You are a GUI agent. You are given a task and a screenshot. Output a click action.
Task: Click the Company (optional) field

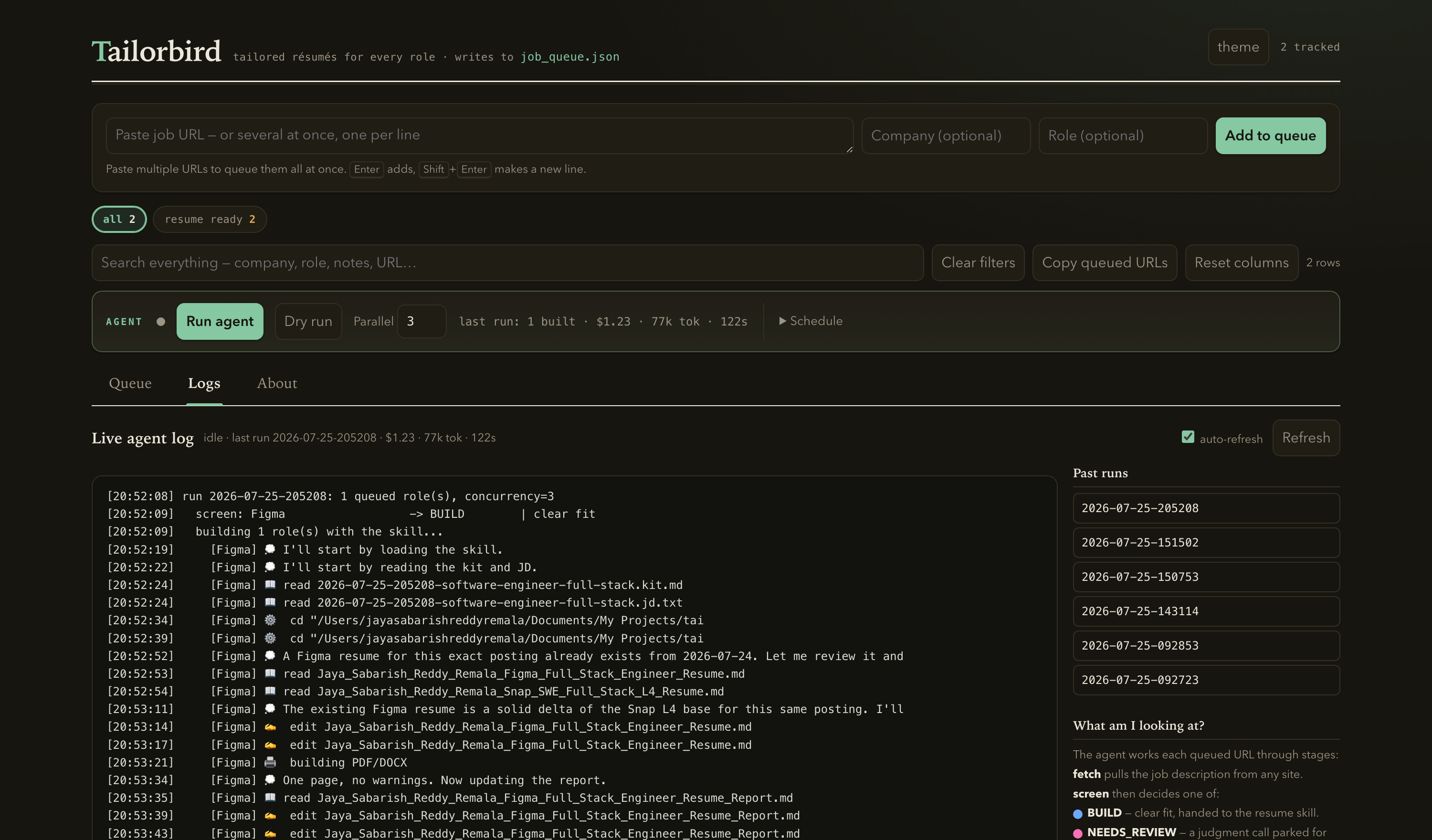coord(946,135)
